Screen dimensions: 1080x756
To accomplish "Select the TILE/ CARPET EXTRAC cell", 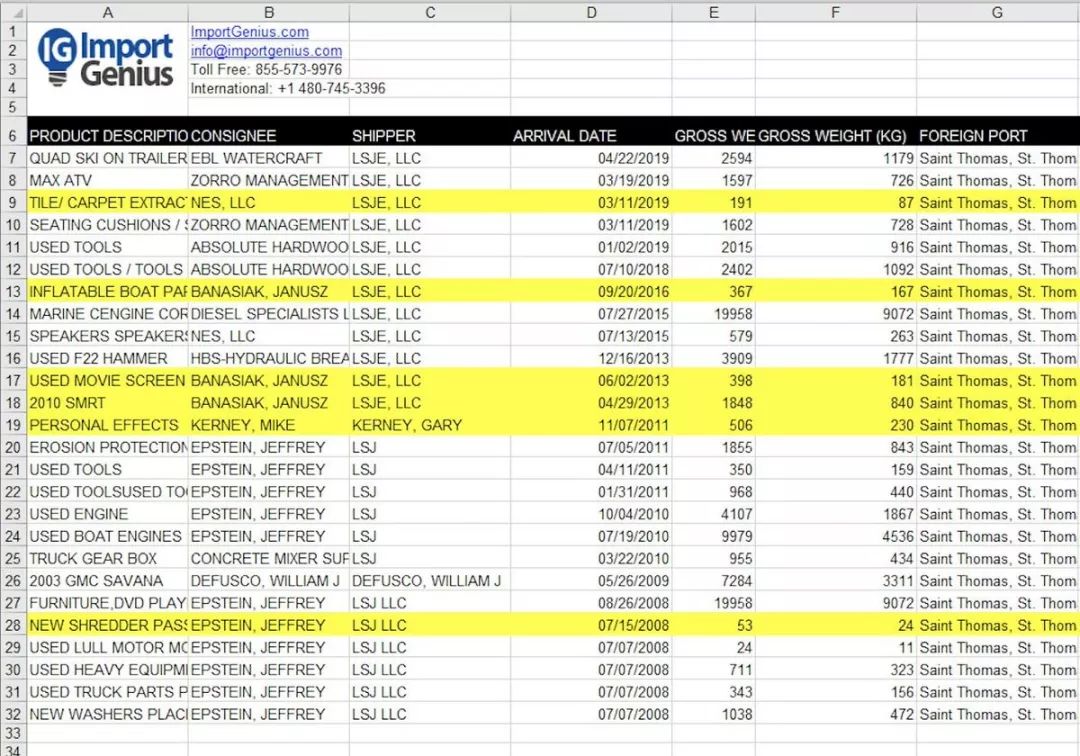I will tap(107, 202).
